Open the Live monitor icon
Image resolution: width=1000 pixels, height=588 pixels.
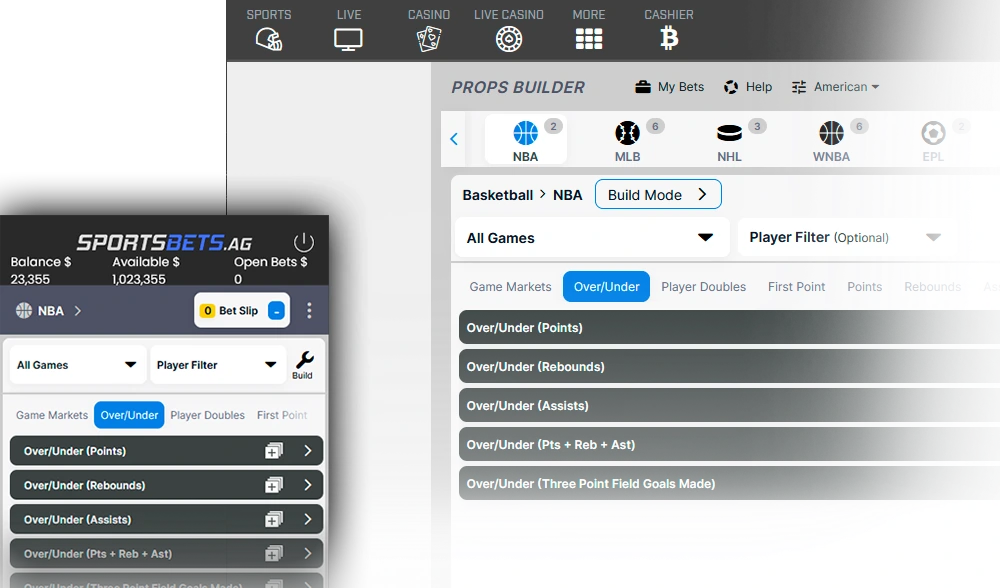(x=348, y=40)
